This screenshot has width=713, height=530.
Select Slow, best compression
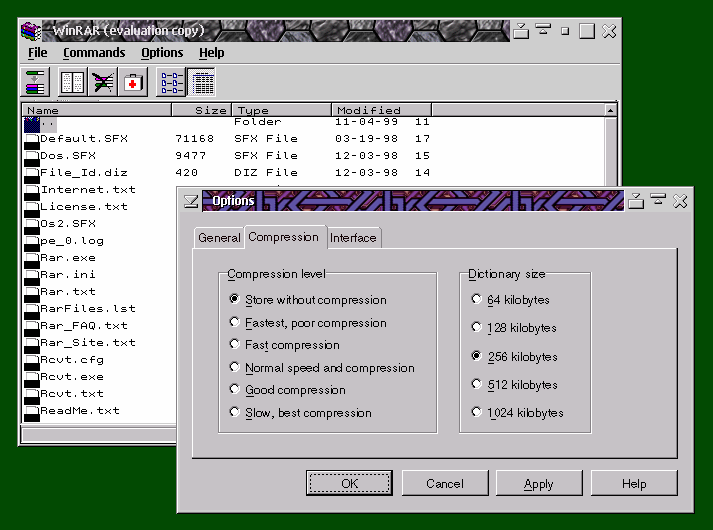[301, 413]
